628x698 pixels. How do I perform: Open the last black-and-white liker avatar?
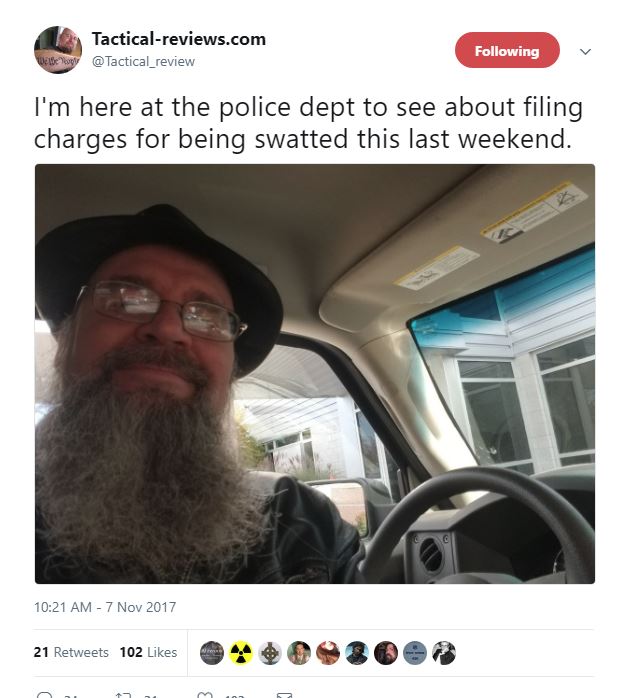point(444,653)
